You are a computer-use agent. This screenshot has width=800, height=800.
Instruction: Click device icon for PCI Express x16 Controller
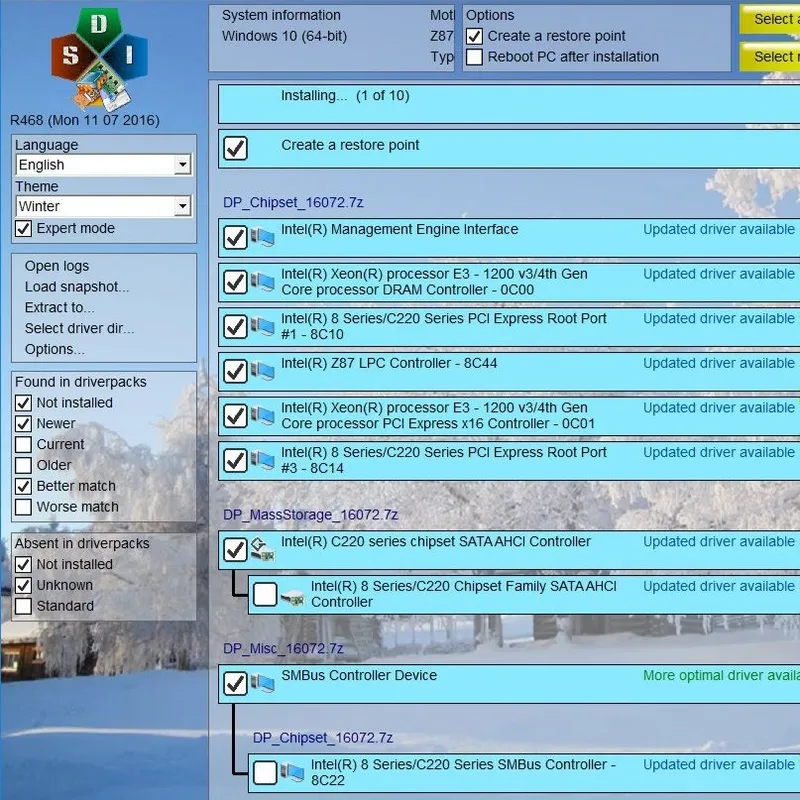(x=263, y=416)
